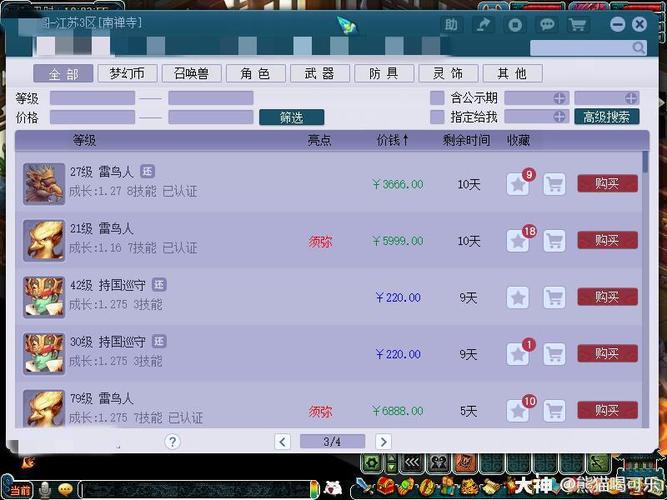Click 购买 for 30级 持国巡守
Screen dimensions: 667x500
(x=607, y=353)
